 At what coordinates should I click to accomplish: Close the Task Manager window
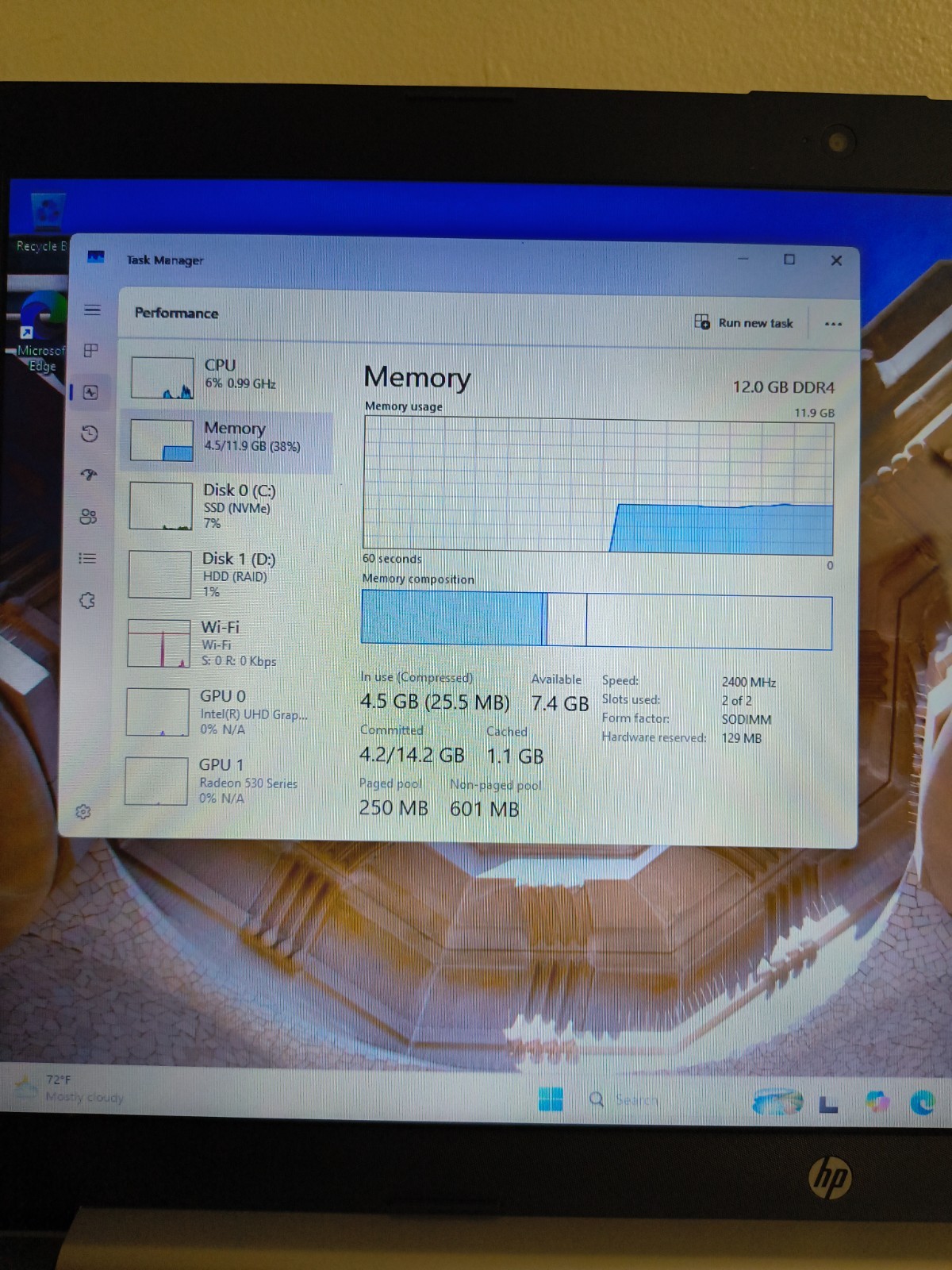click(836, 260)
